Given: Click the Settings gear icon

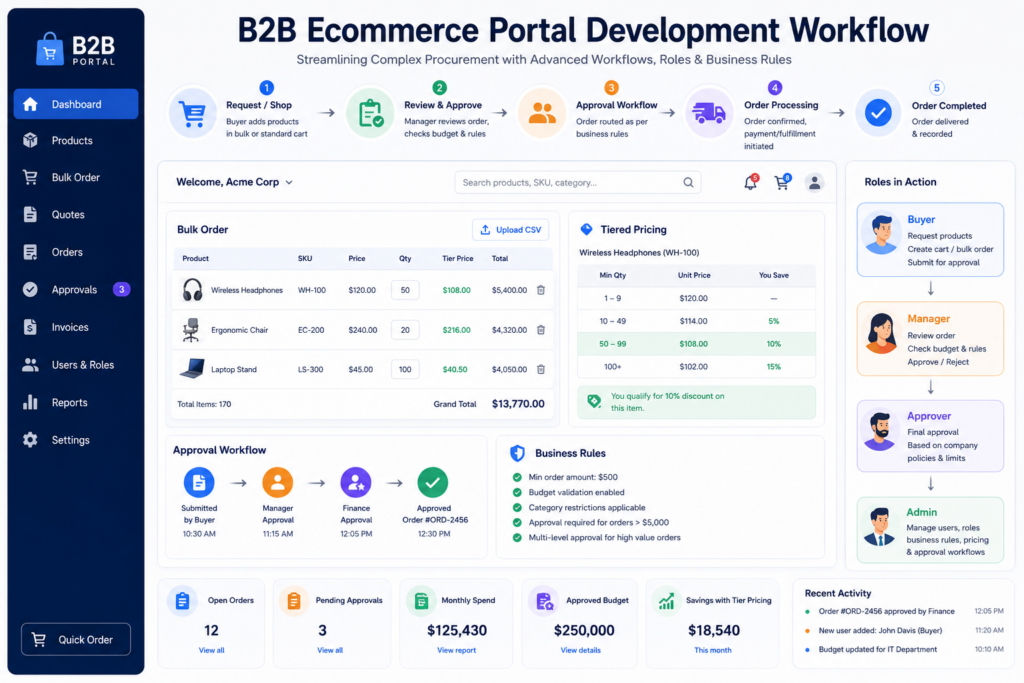Looking at the screenshot, I should (30, 440).
